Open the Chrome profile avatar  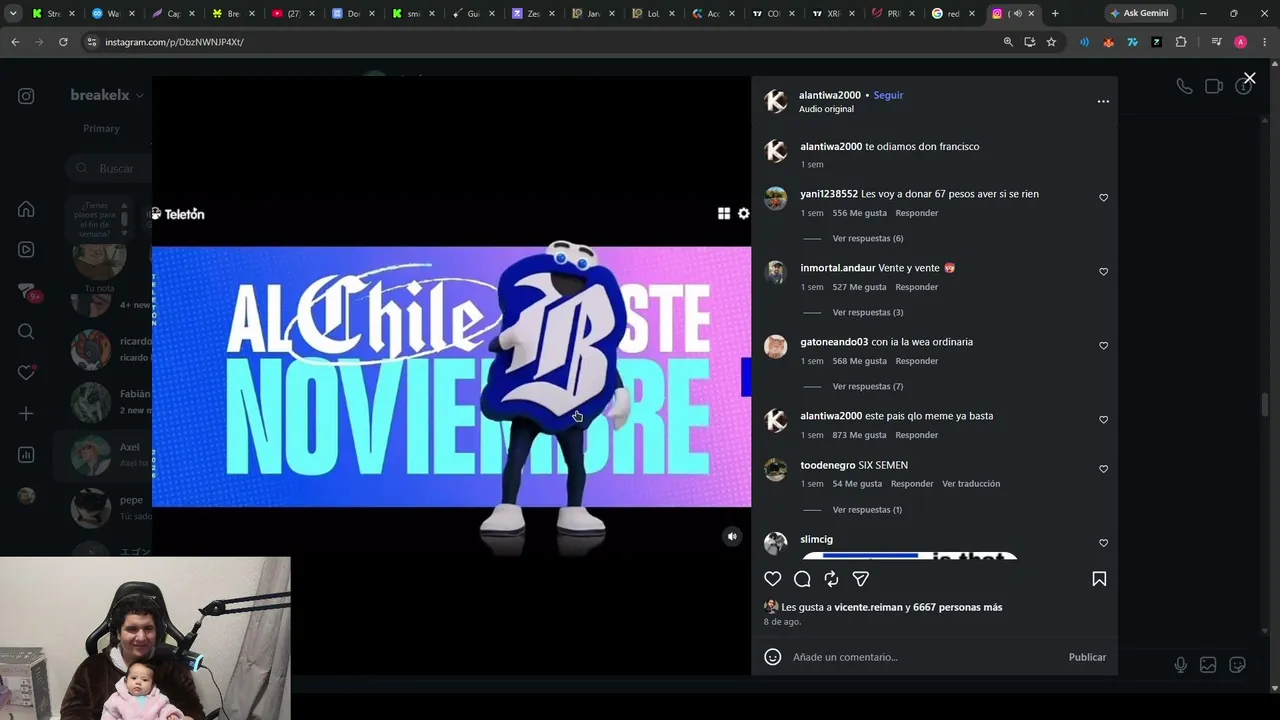click(1240, 42)
